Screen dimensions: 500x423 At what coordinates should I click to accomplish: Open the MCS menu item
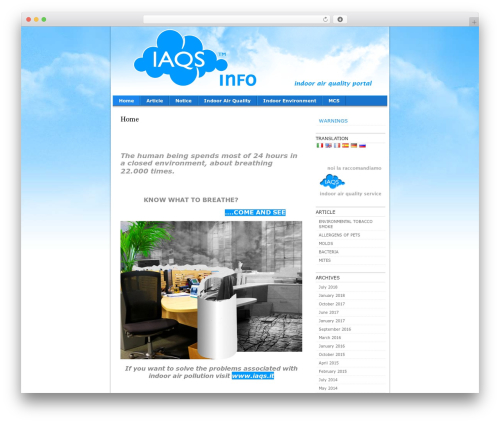pos(334,101)
